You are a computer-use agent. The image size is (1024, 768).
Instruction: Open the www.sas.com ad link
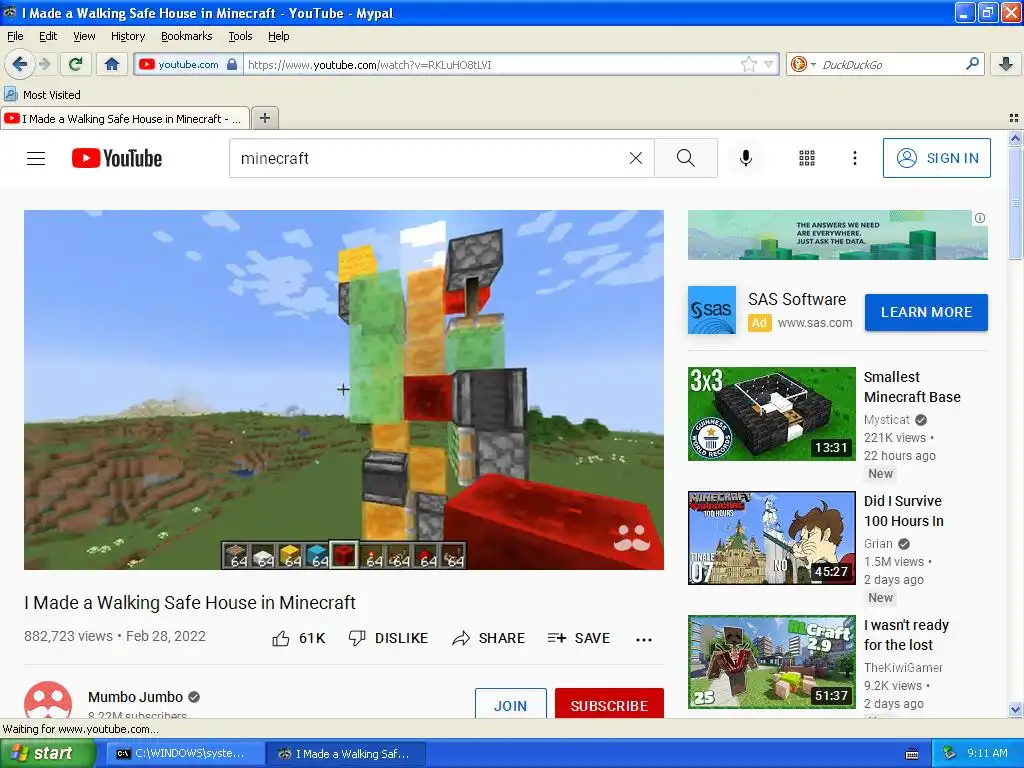click(x=814, y=323)
